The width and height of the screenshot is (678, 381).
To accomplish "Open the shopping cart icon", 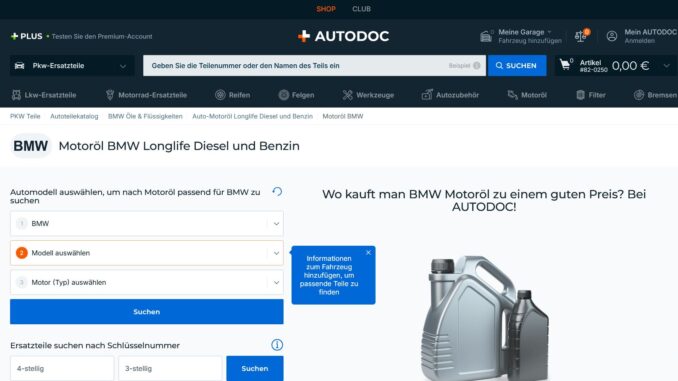I will (x=565, y=65).
